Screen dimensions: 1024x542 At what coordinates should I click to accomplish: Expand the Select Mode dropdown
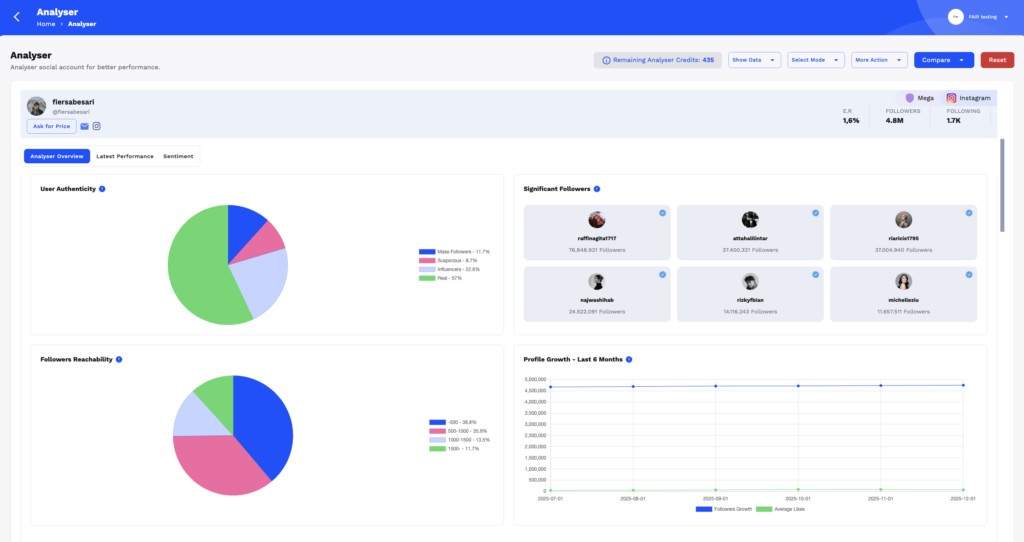click(x=815, y=60)
